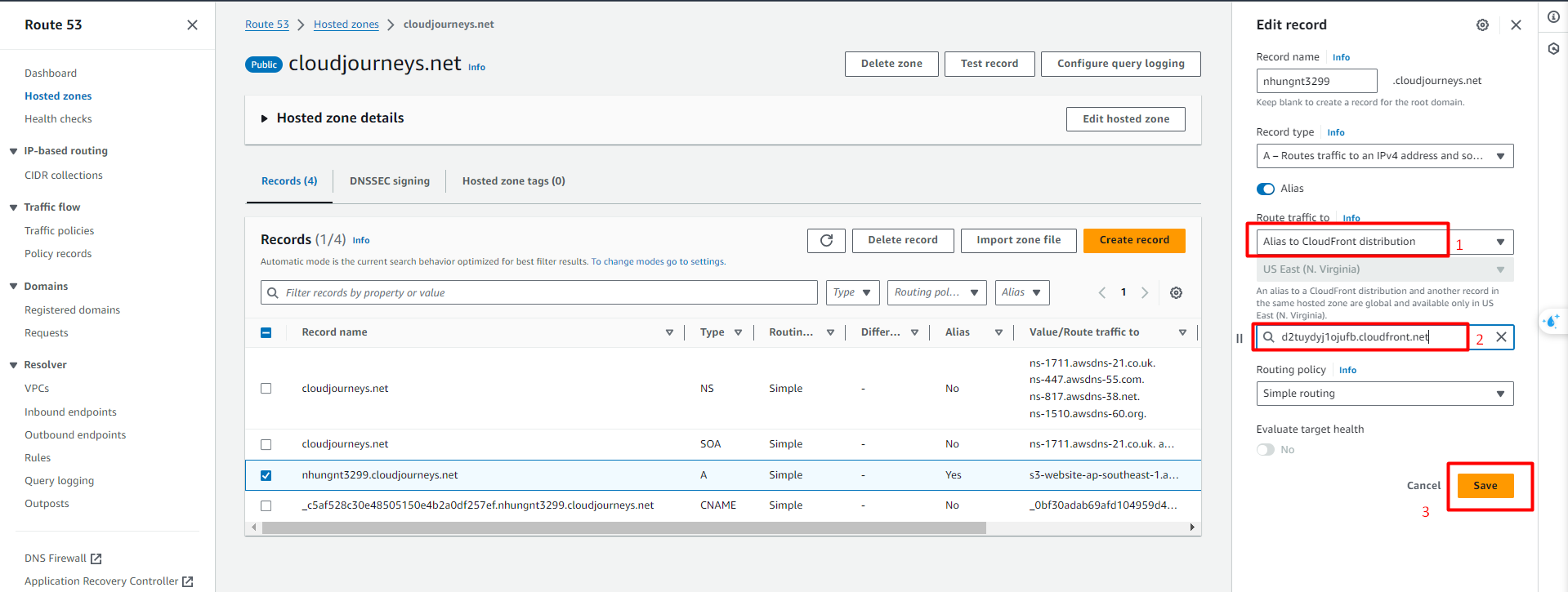Click info circle icon at top right
Viewport: 1568px width, 592px height.
tap(1553, 16)
